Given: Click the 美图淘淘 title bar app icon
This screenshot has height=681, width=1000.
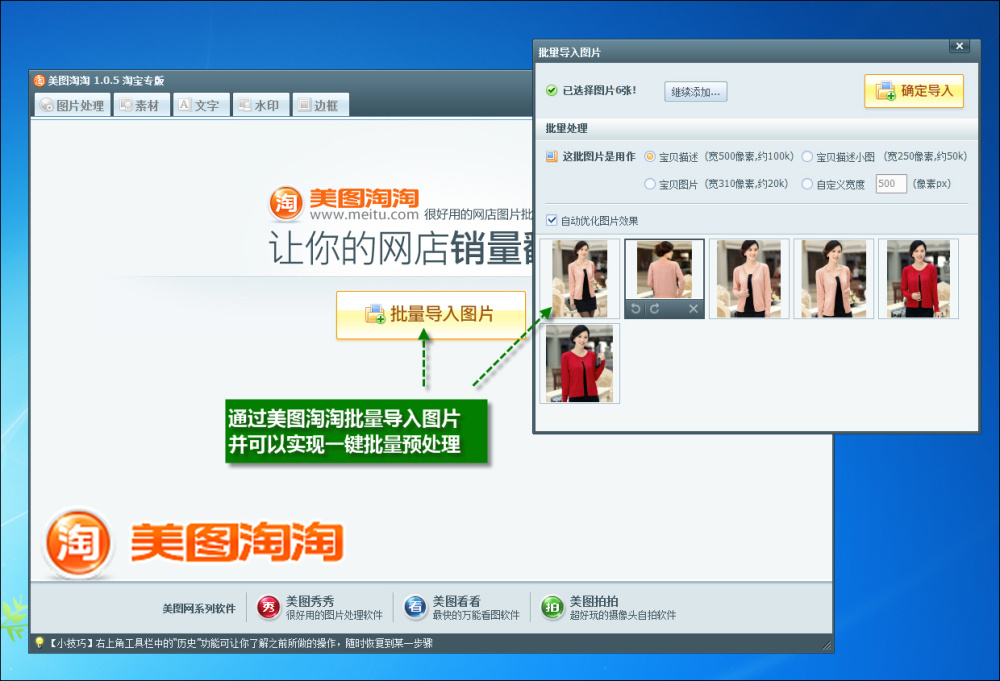Looking at the screenshot, I should tap(40, 80).
